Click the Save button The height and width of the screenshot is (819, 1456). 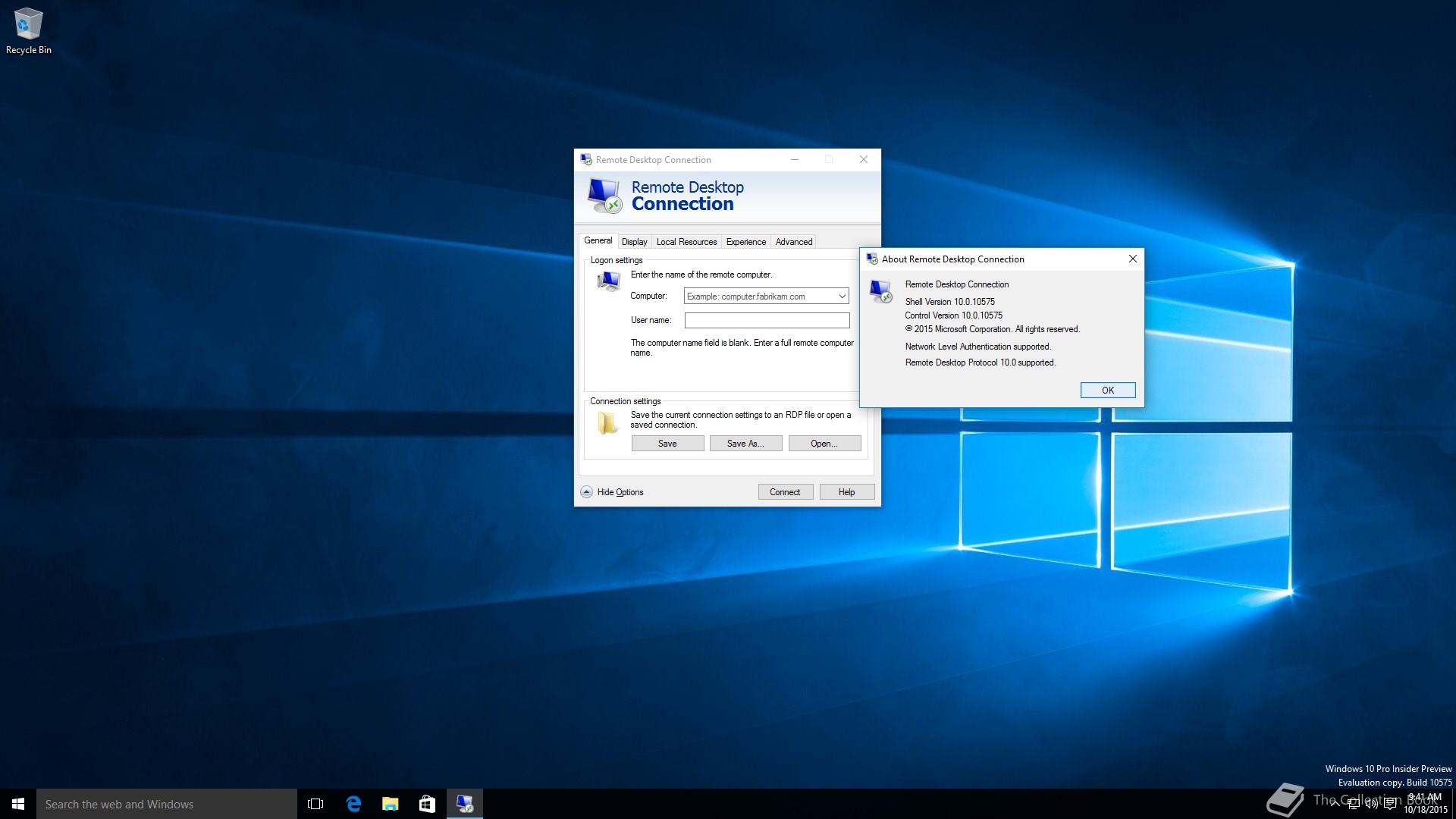tap(667, 444)
